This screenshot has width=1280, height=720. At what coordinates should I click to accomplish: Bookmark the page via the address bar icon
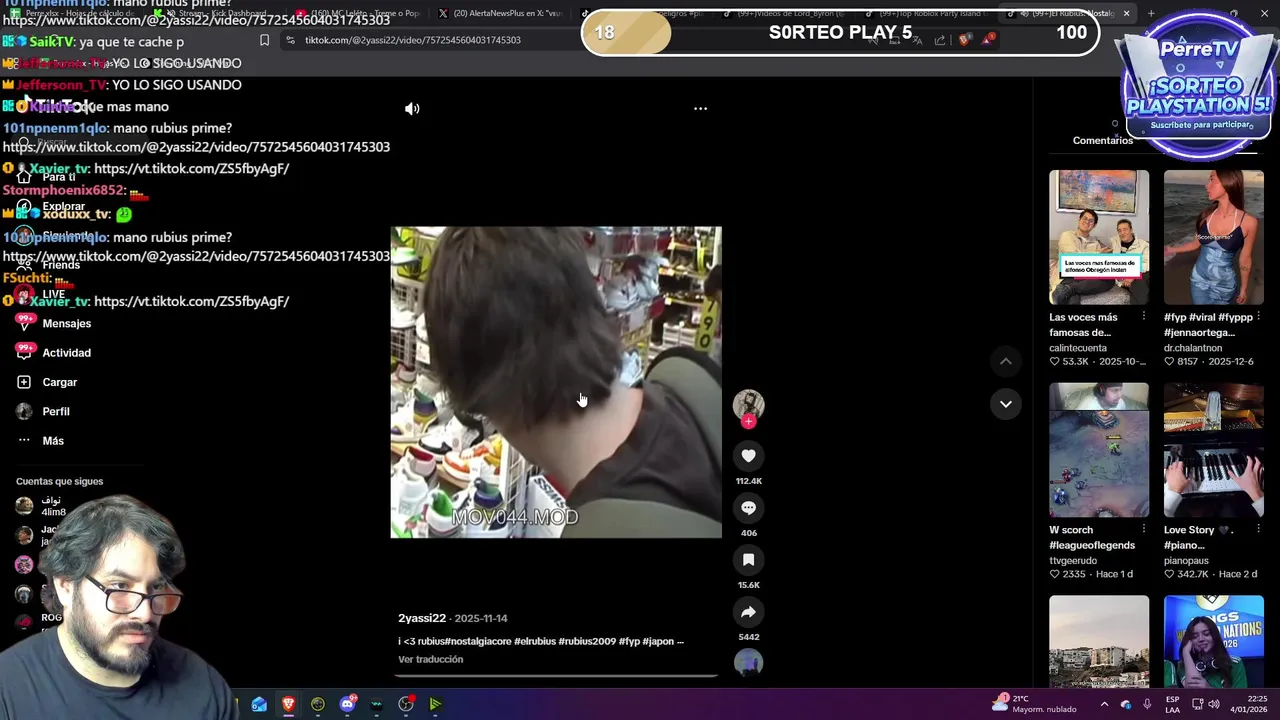[x=264, y=40]
